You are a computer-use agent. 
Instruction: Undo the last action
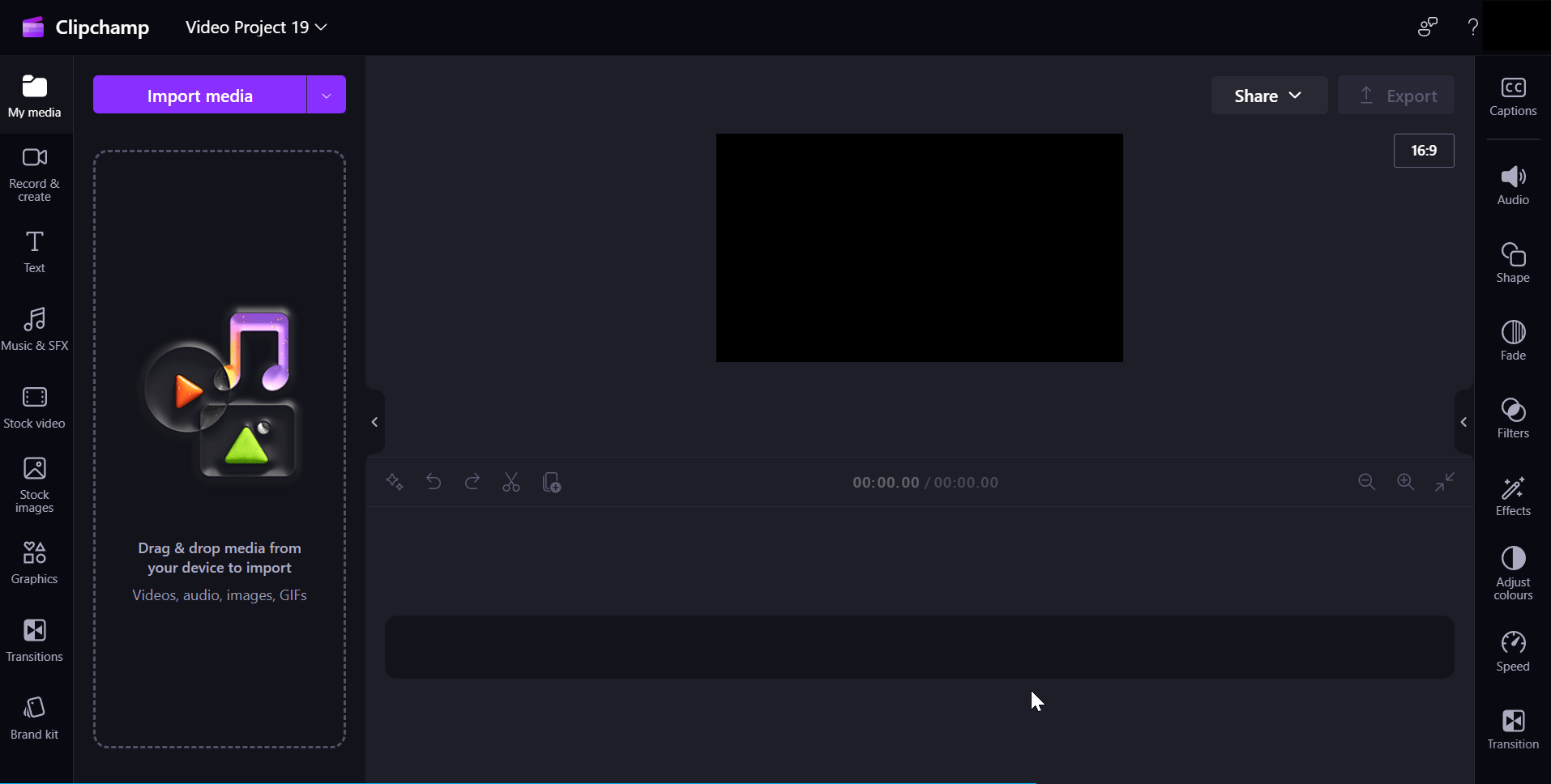point(434,483)
